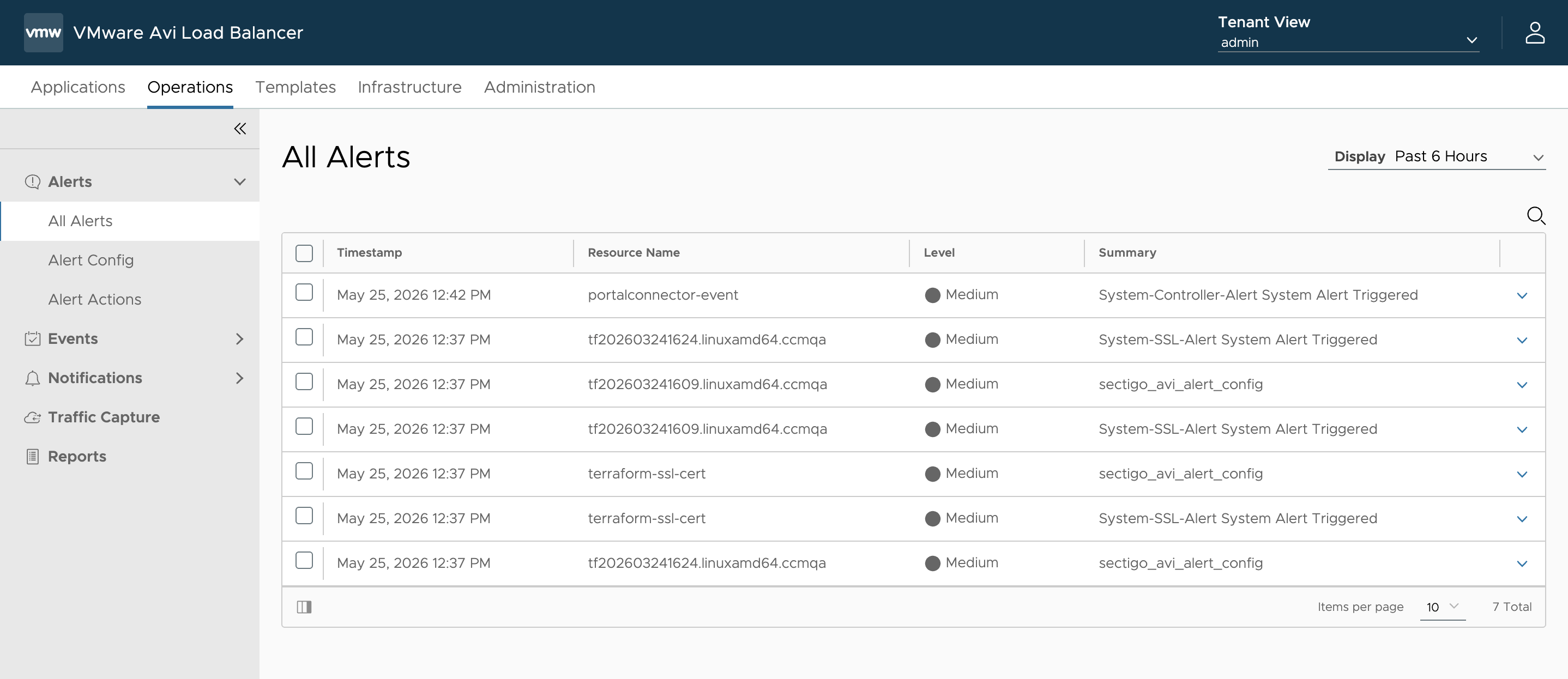Toggle the select-all checkbox in table header
This screenshot has width=1568, height=679.
click(304, 252)
